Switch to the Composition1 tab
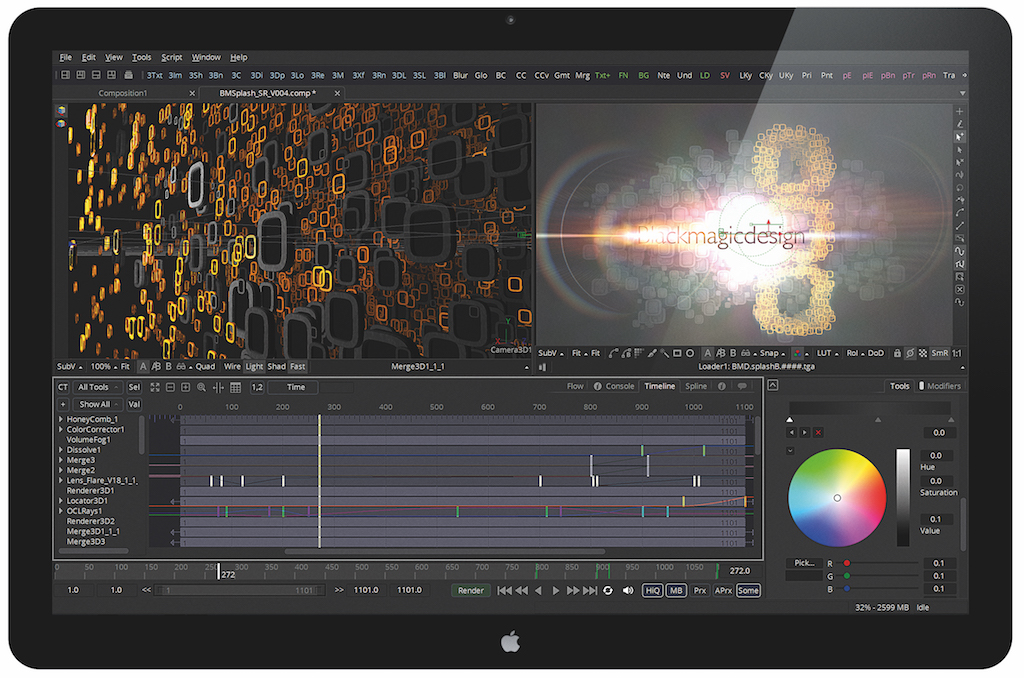This screenshot has height=678, width=1024. click(123, 93)
